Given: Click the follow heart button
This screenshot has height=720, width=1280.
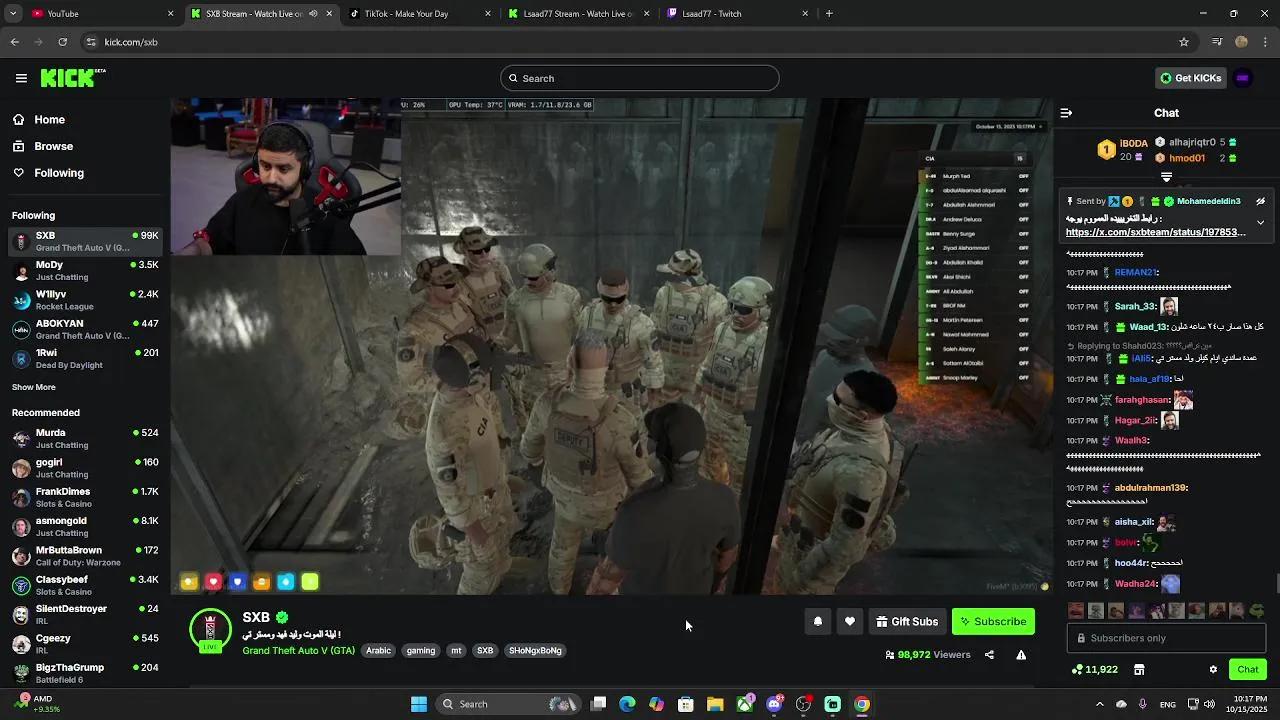Looking at the screenshot, I should tap(850, 622).
